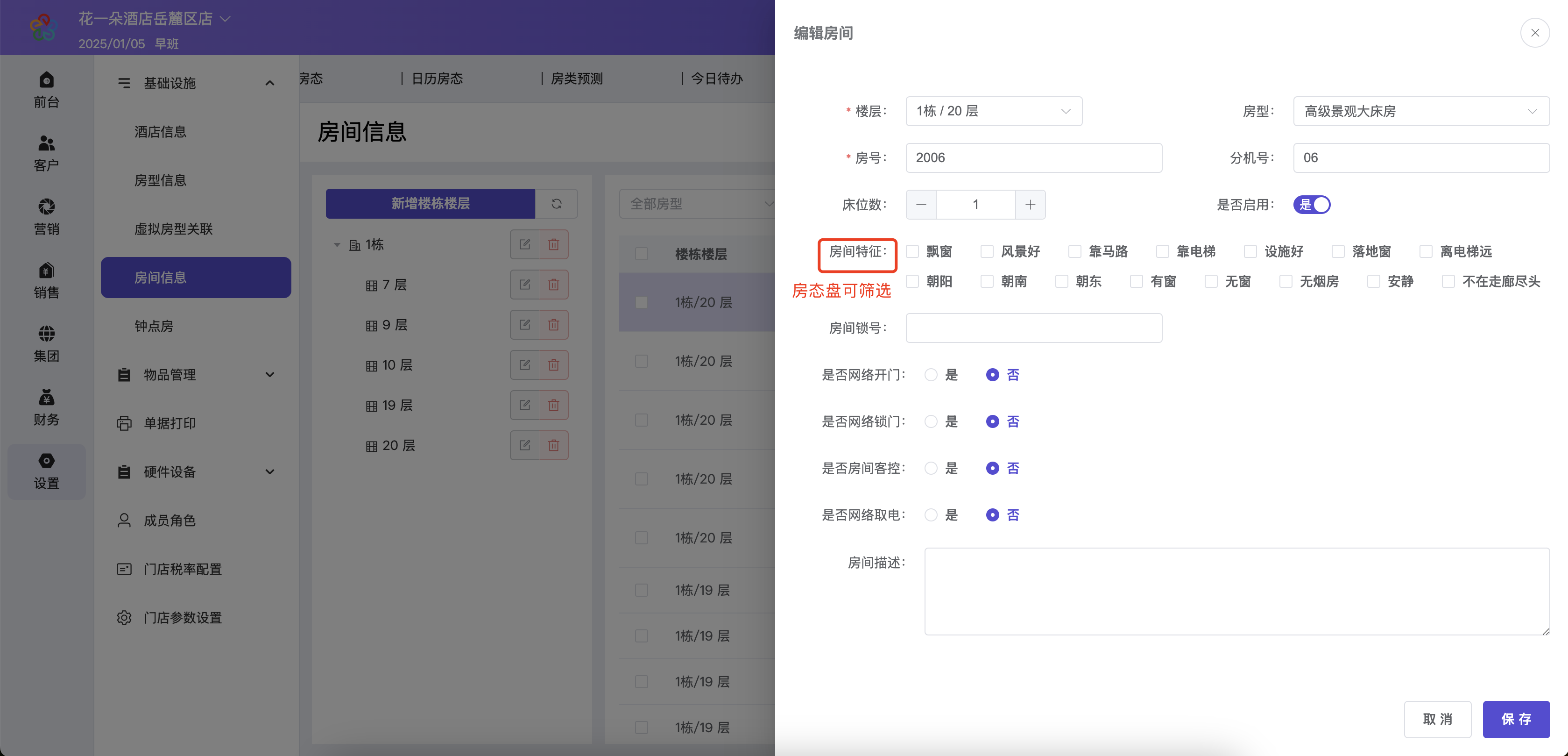Click the delete trash icon for 19 层
1568x756 pixels.
553,405
